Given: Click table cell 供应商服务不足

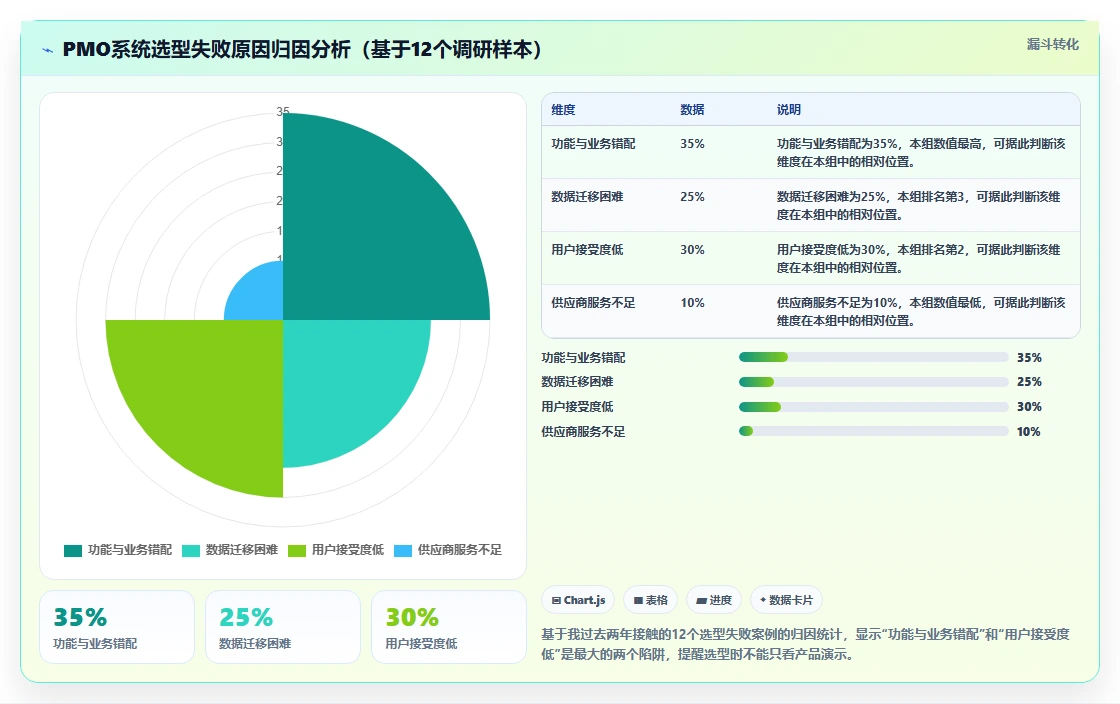Looking at the screenshot, I should click(x=593, y=303).
